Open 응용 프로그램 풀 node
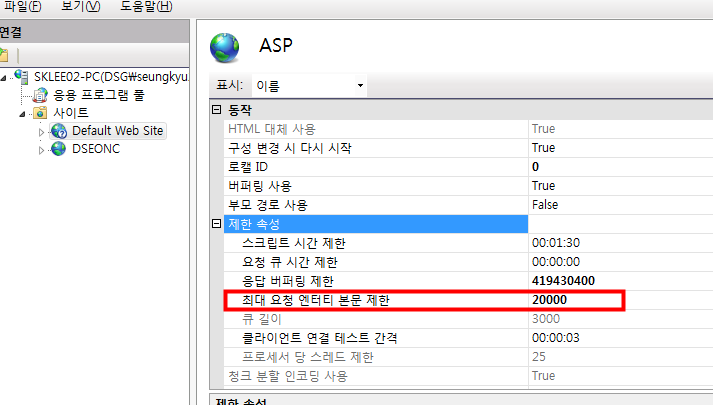This screenshot has width=713, height=405. pos(99,95)
